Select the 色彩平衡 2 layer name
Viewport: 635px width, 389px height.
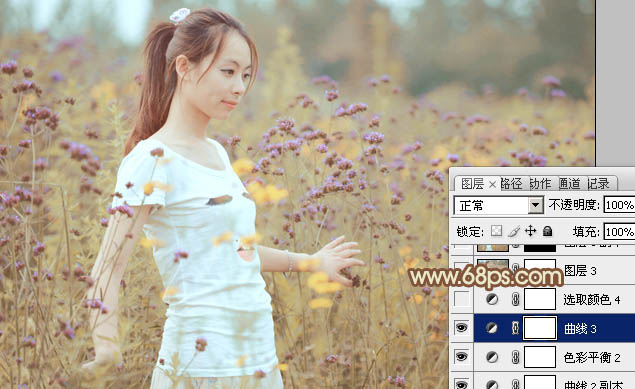[x=592, y=357]
